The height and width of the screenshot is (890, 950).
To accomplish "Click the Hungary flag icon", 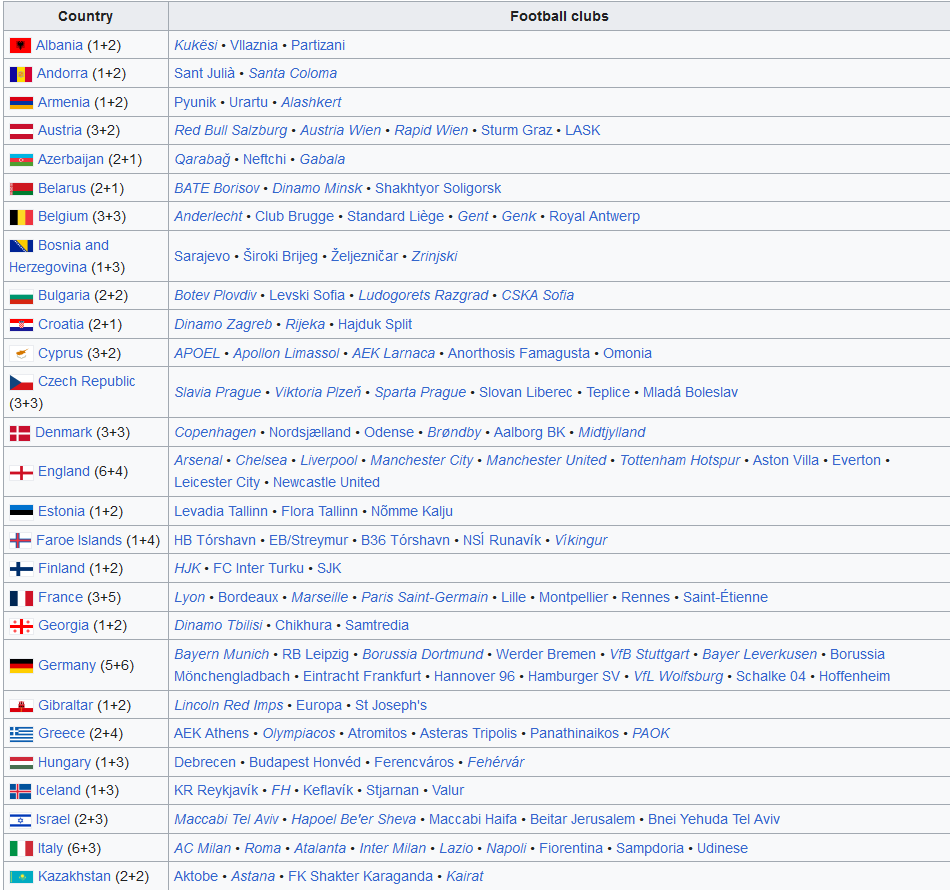I will 21,763.
